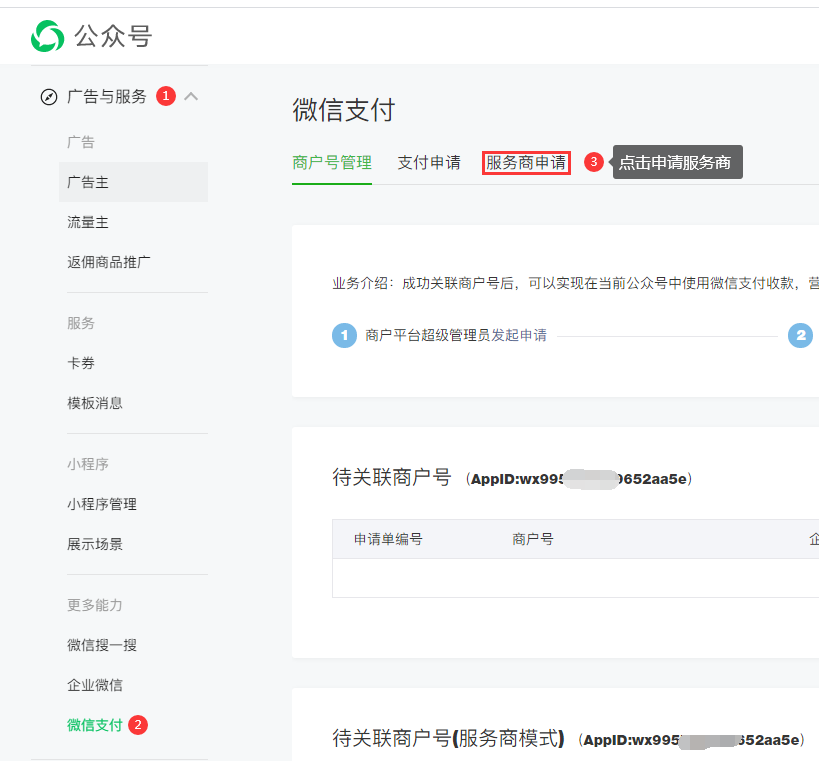The image size is (819, 761).
Task: Select 微信支付 in the sidebar
Action: tap(95, 725)
